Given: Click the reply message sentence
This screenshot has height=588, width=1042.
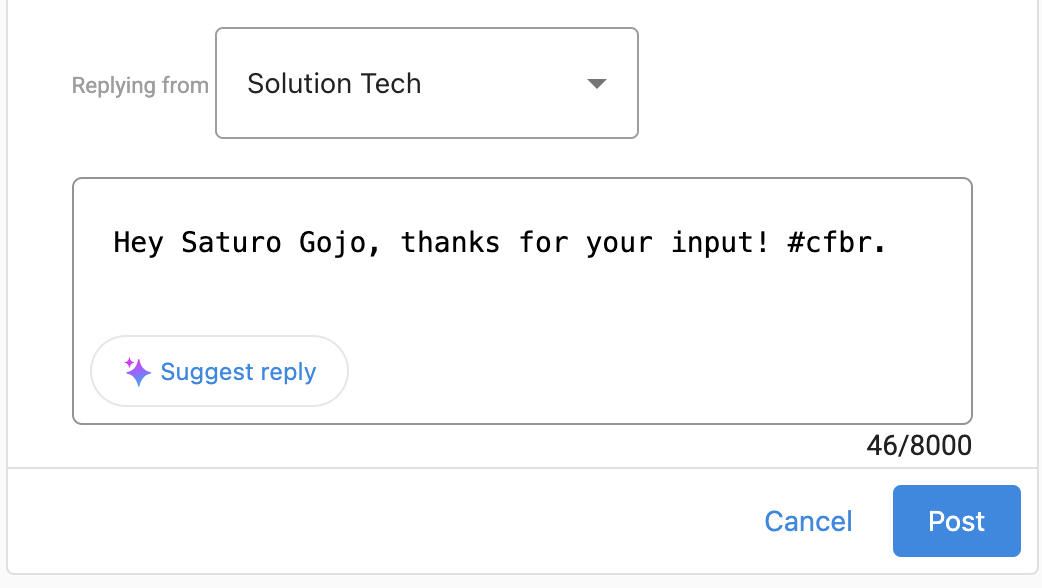Looking at the screenshot, I should click(500, 242).
